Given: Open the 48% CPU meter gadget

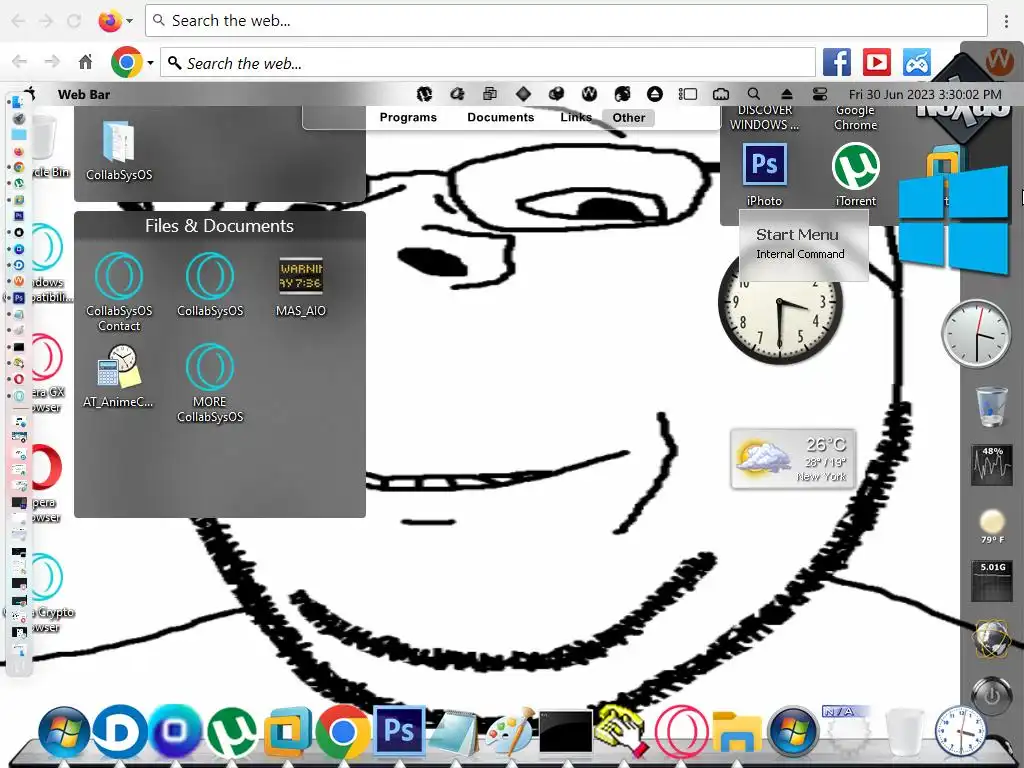Looking at the screenshot, I should (991, 465).
